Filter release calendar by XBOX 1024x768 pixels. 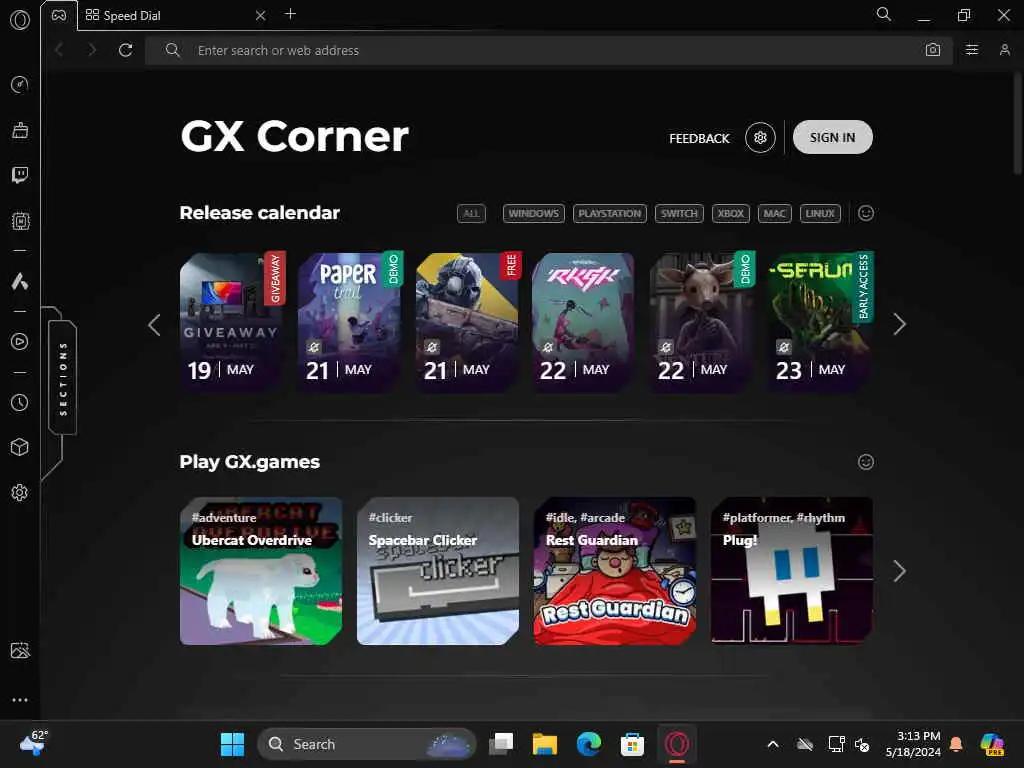click(x=730, y=214)
